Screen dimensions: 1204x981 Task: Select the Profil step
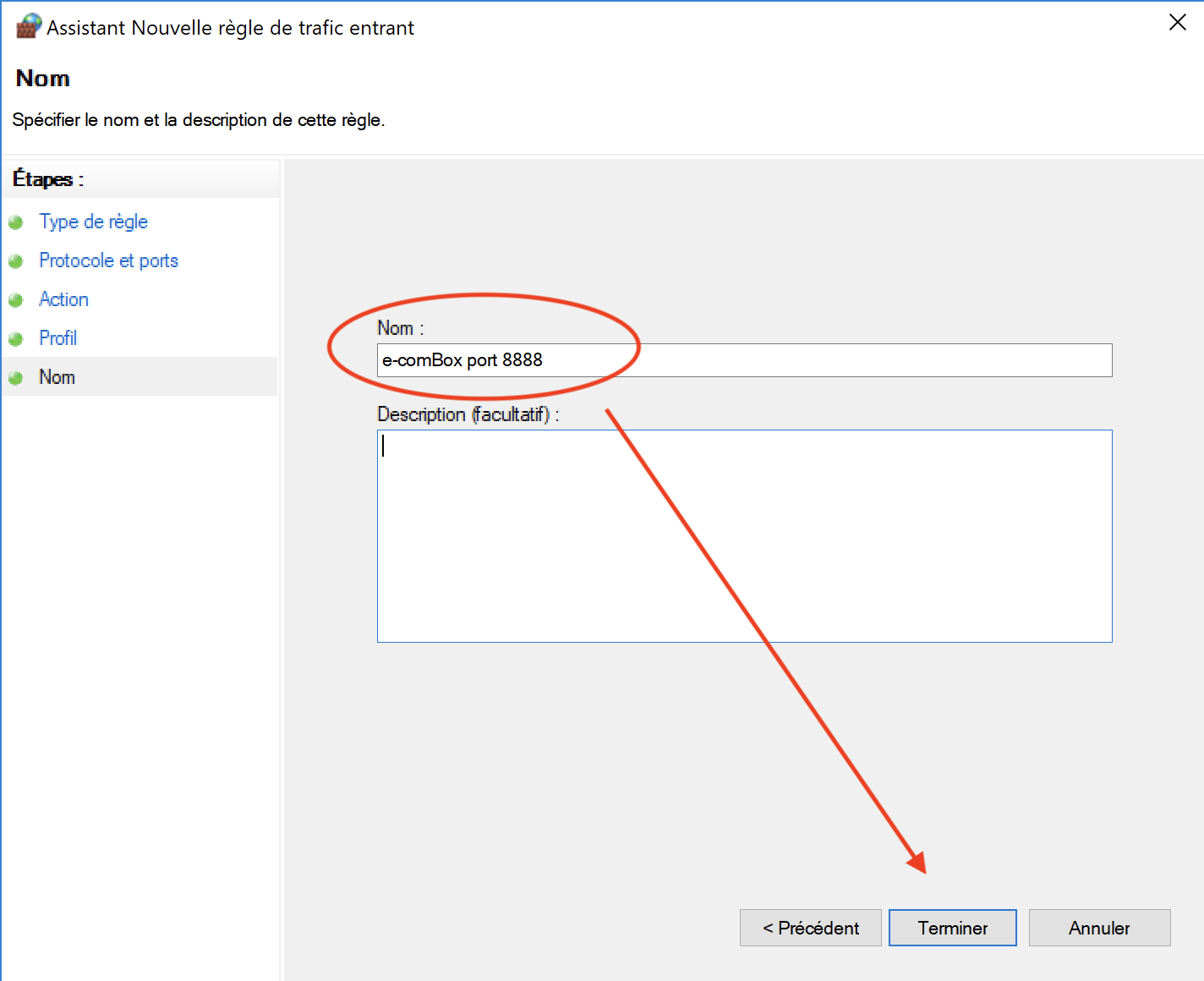(x=57, y=338)
